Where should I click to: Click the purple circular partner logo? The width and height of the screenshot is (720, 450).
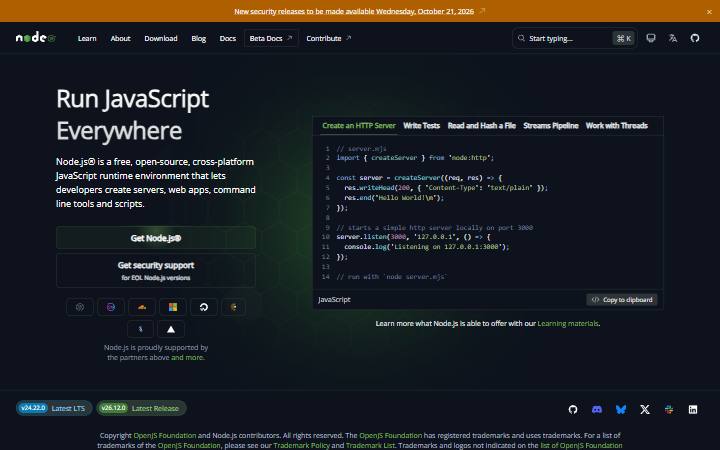111,307
